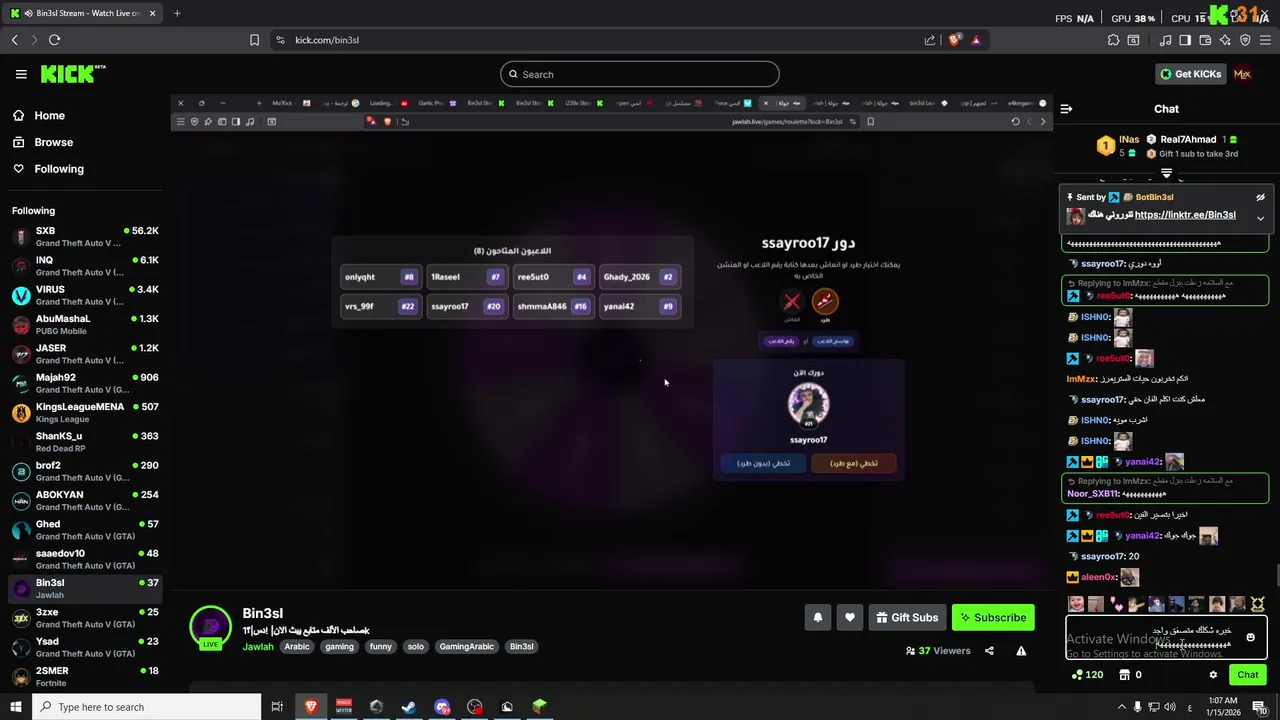1280x720 pixels.
Task: Open the emoji picker in chat box
Action: click(1250, 638)
